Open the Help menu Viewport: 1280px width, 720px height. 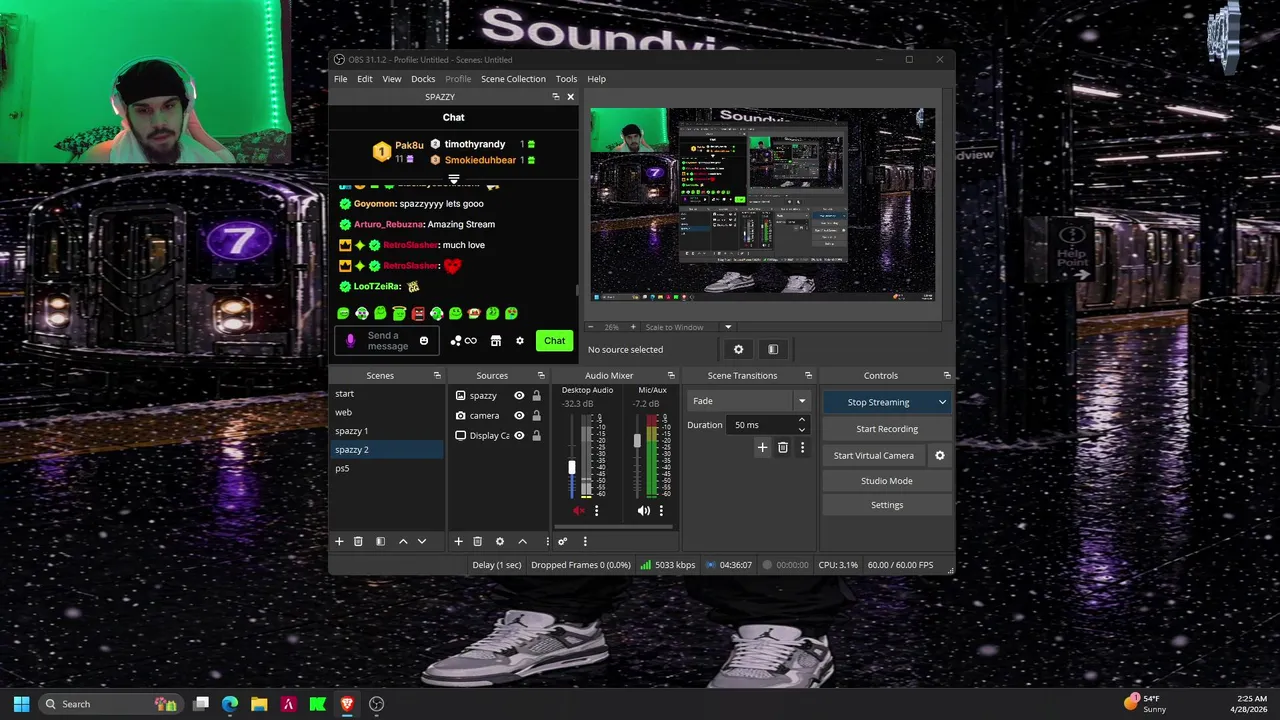tap(596, 79)
